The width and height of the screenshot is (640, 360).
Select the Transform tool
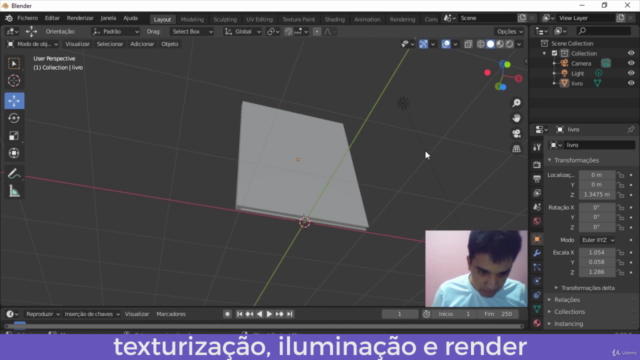(14, 153)
